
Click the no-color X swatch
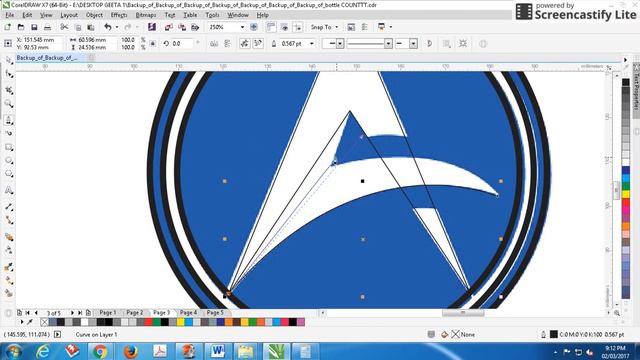coord(44,322)
